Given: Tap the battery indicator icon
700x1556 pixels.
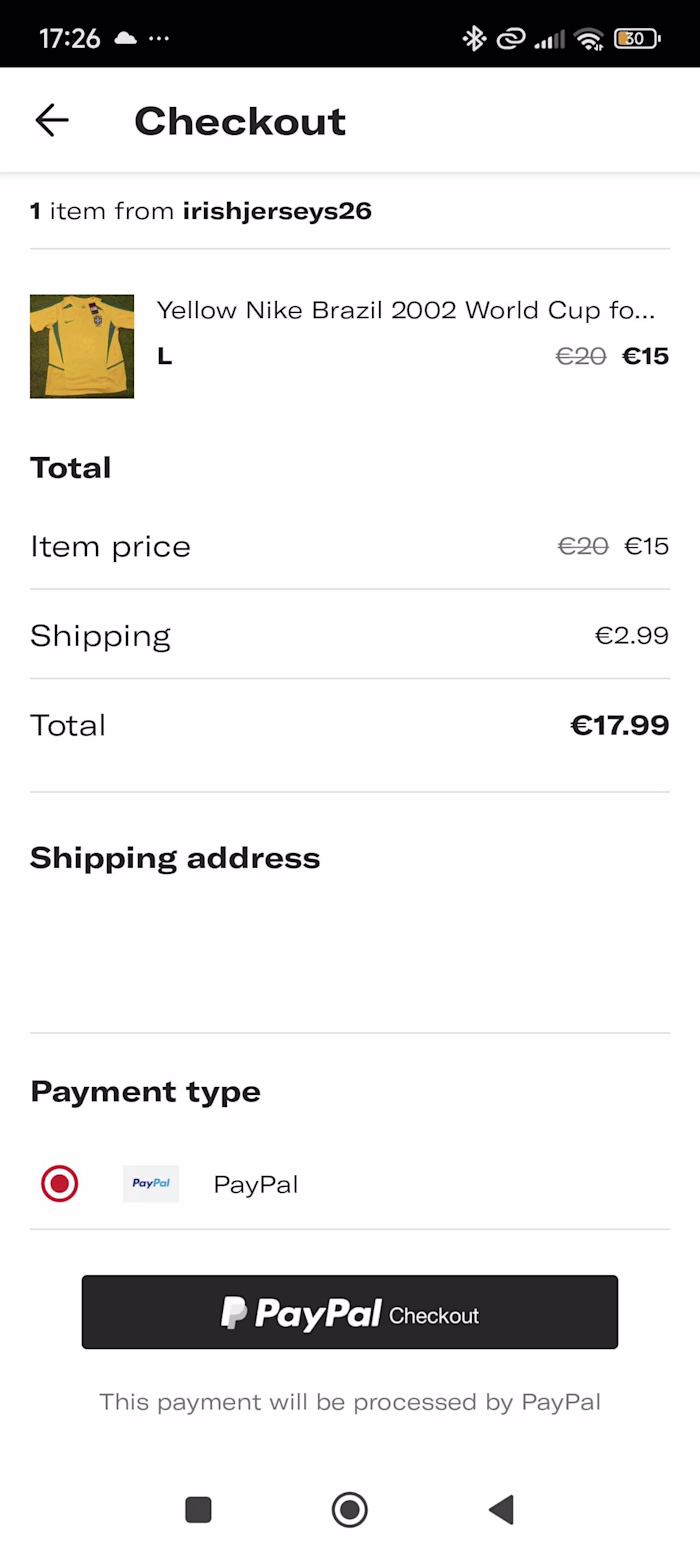Looking at the screenshot, I should pyautogui.click(x=636, y=37).
